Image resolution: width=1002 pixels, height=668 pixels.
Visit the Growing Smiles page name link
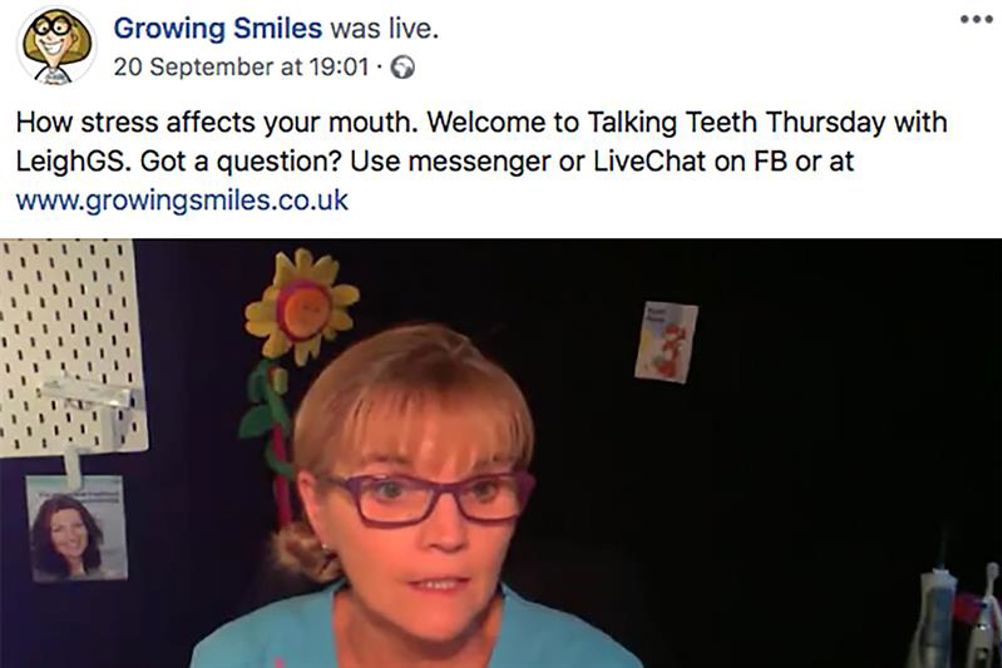pyautogui.click(x=217, y=28)
